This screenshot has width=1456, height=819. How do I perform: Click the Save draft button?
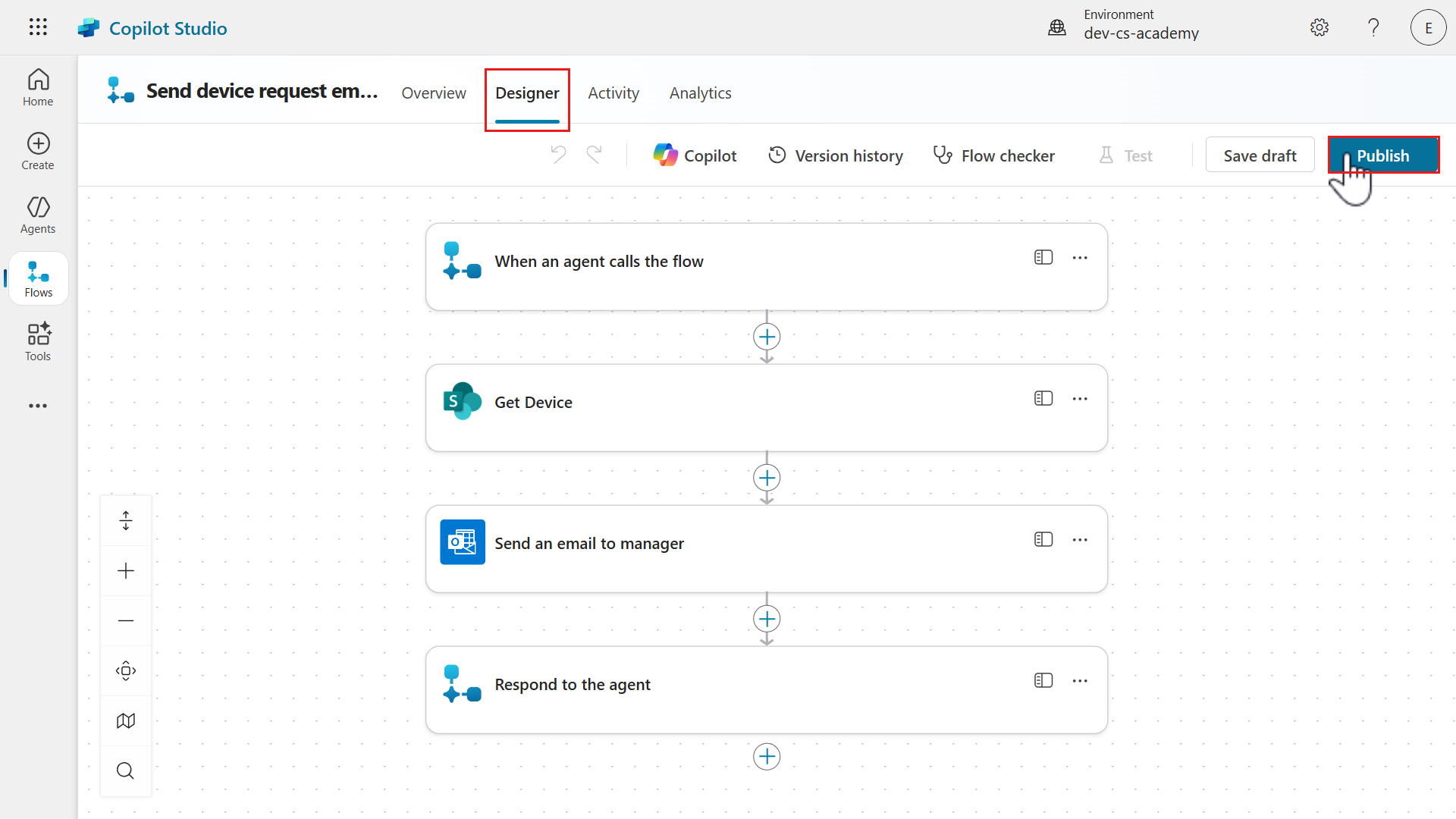pyautogui.click(x=1260, y=155)
